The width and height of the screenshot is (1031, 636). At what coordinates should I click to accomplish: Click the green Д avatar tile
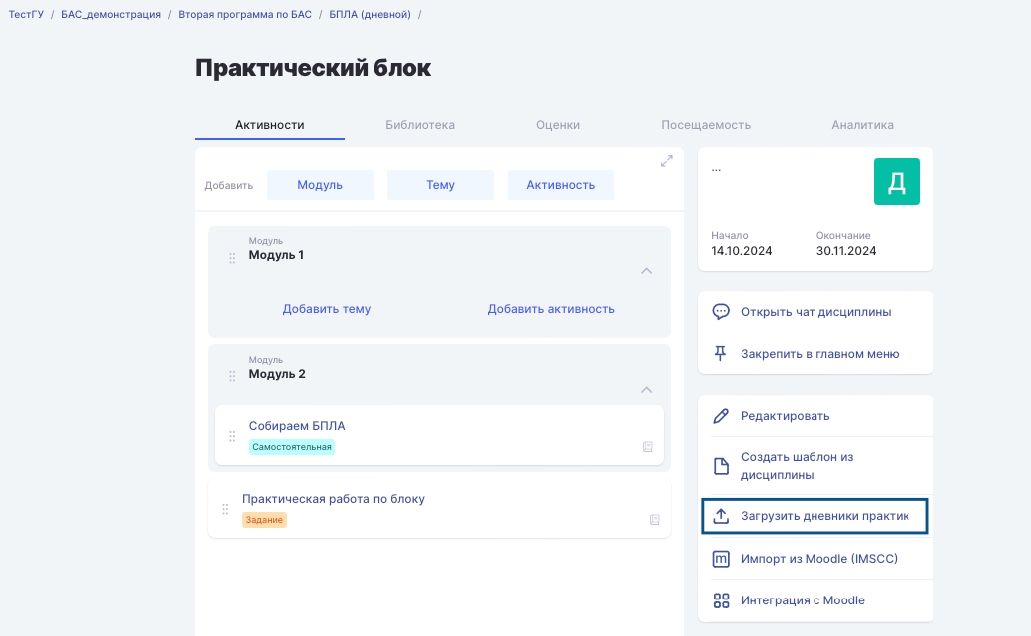pyautogui.click(x=896, y=182)
